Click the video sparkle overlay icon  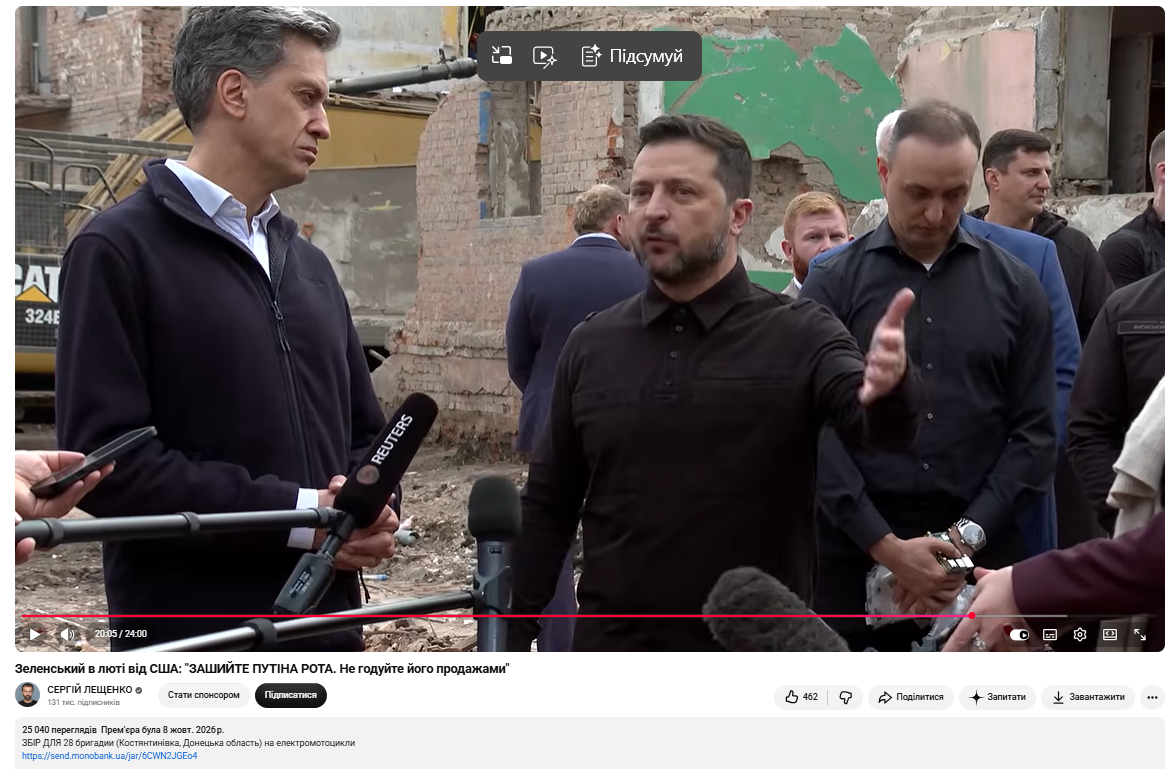pos(544,56)
